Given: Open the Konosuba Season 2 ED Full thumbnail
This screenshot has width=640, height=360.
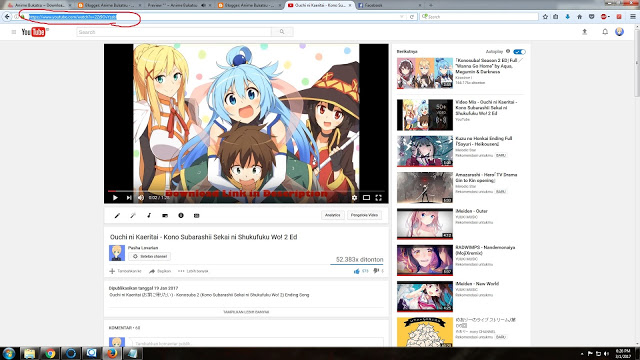Looking at the screenshot, I should pyautogui.click(x=425, y=73).
